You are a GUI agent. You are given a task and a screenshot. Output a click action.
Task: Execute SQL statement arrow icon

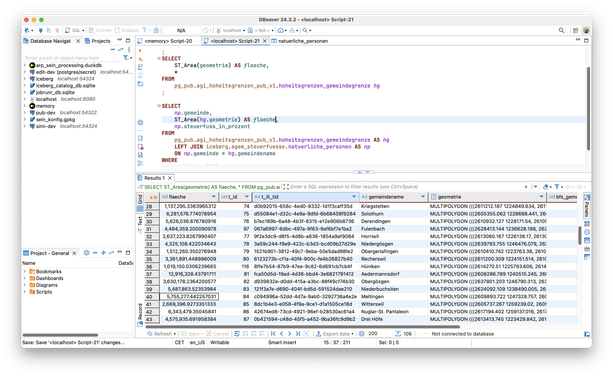(x=140, y=51)
